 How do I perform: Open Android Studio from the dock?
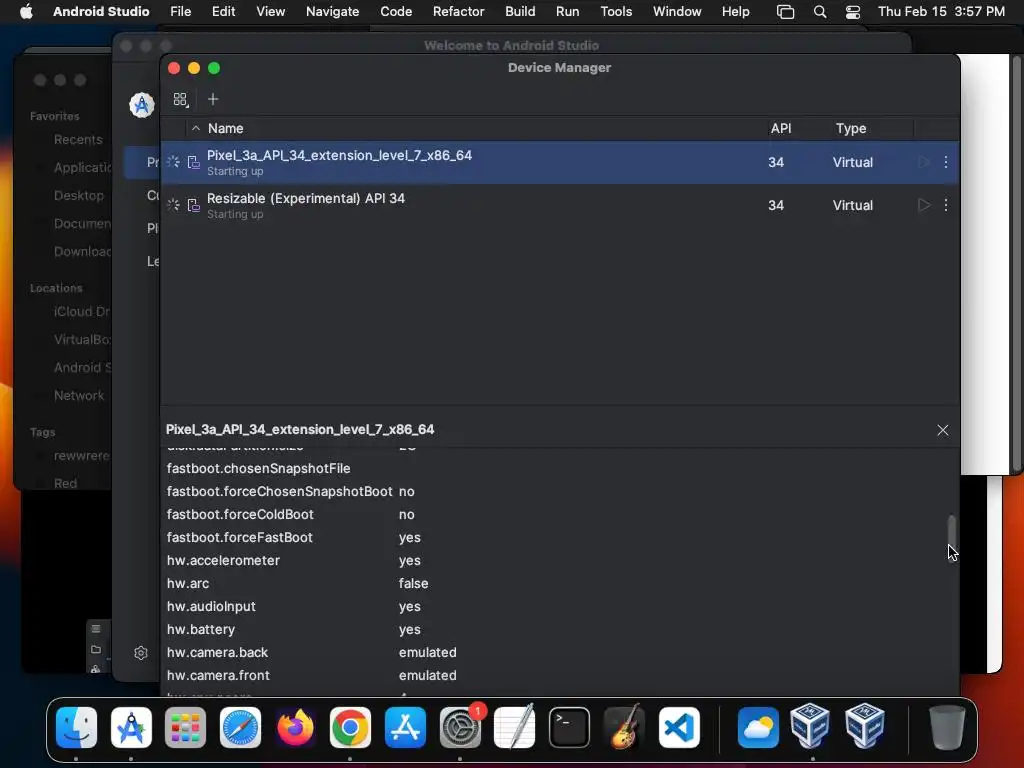pos(131,728)
